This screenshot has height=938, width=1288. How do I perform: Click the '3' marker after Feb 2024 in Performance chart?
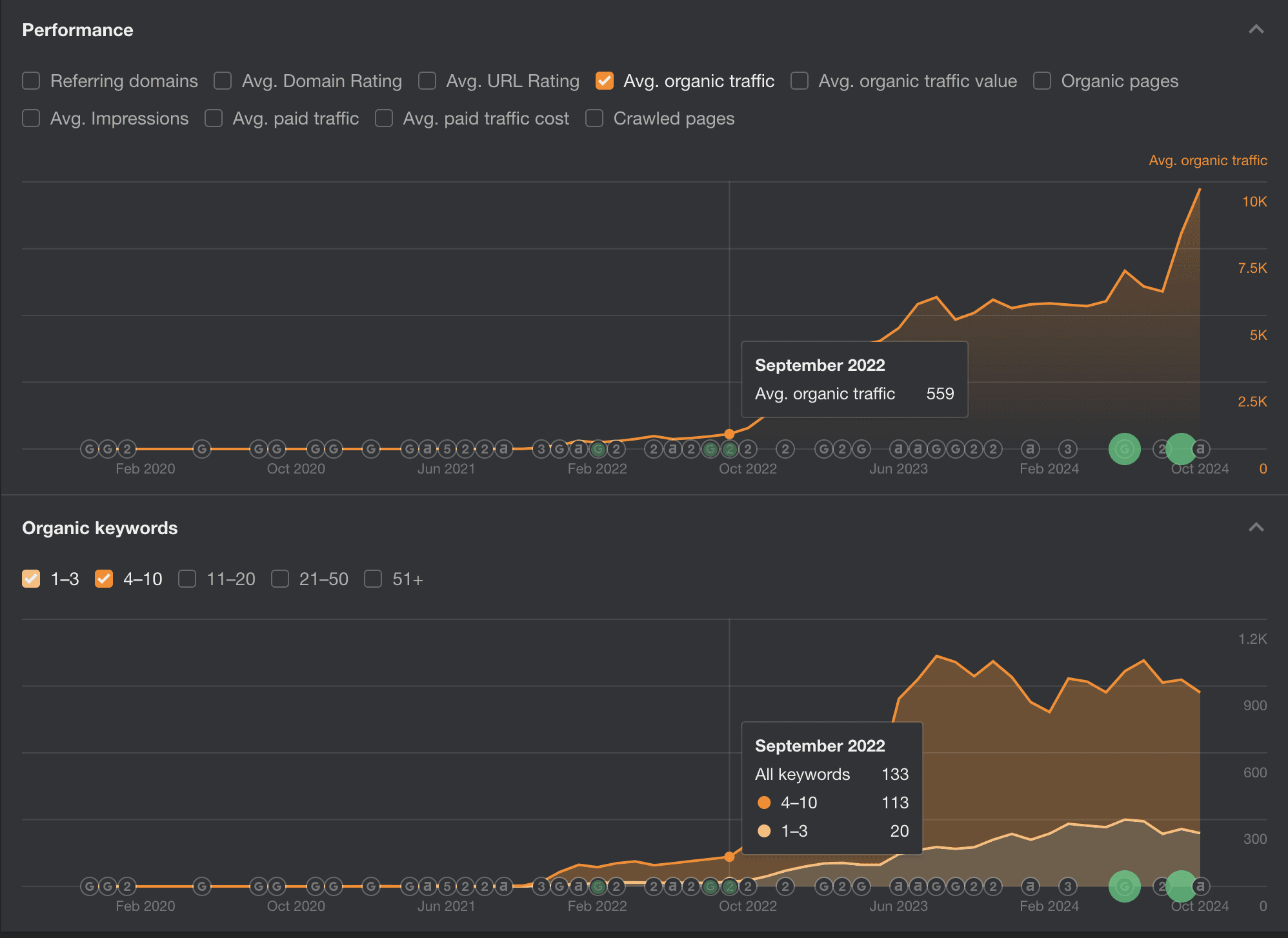click(x=1068, y=449)
